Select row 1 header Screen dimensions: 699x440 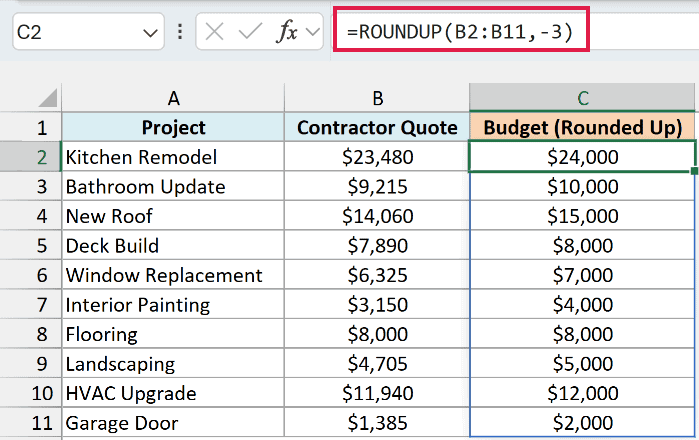click(30, 127)
